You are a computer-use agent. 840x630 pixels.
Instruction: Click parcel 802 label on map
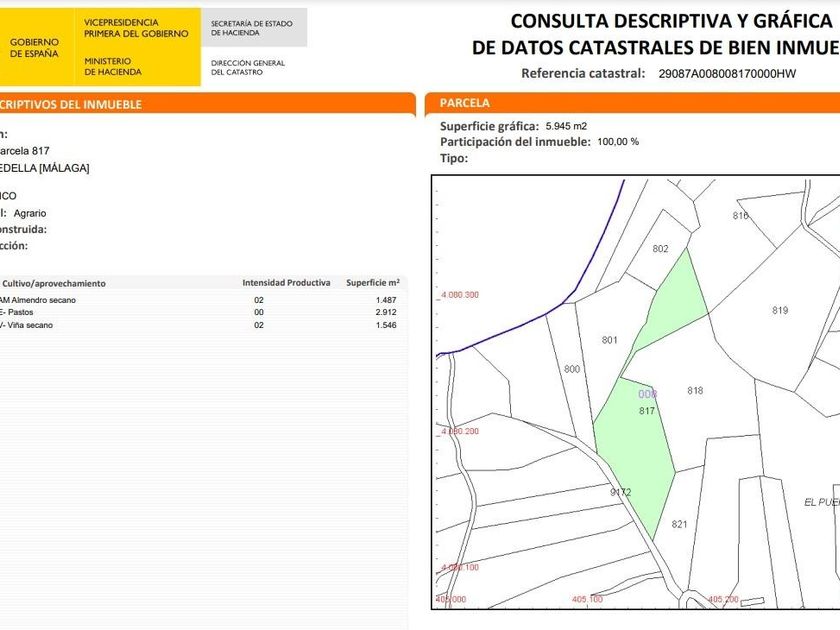(660, 249)
